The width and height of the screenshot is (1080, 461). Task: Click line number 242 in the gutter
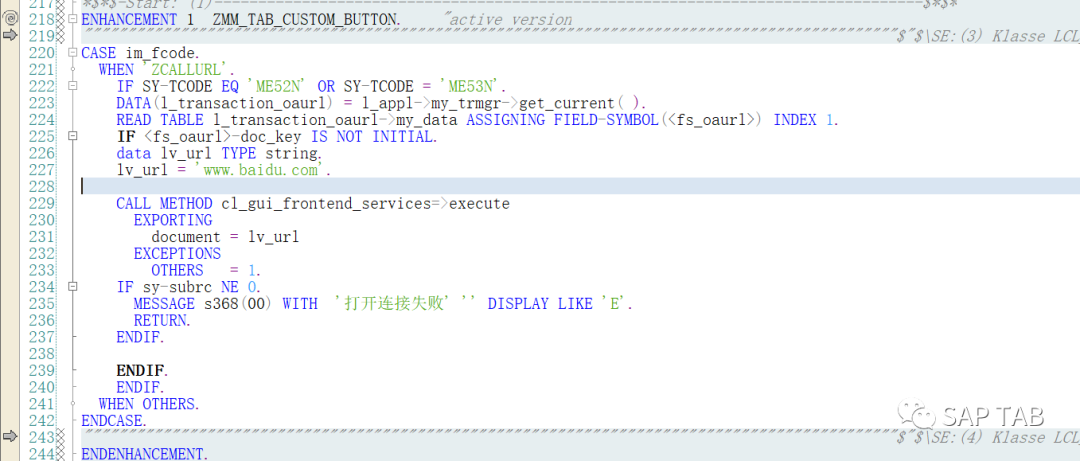(x=42, y=420)
